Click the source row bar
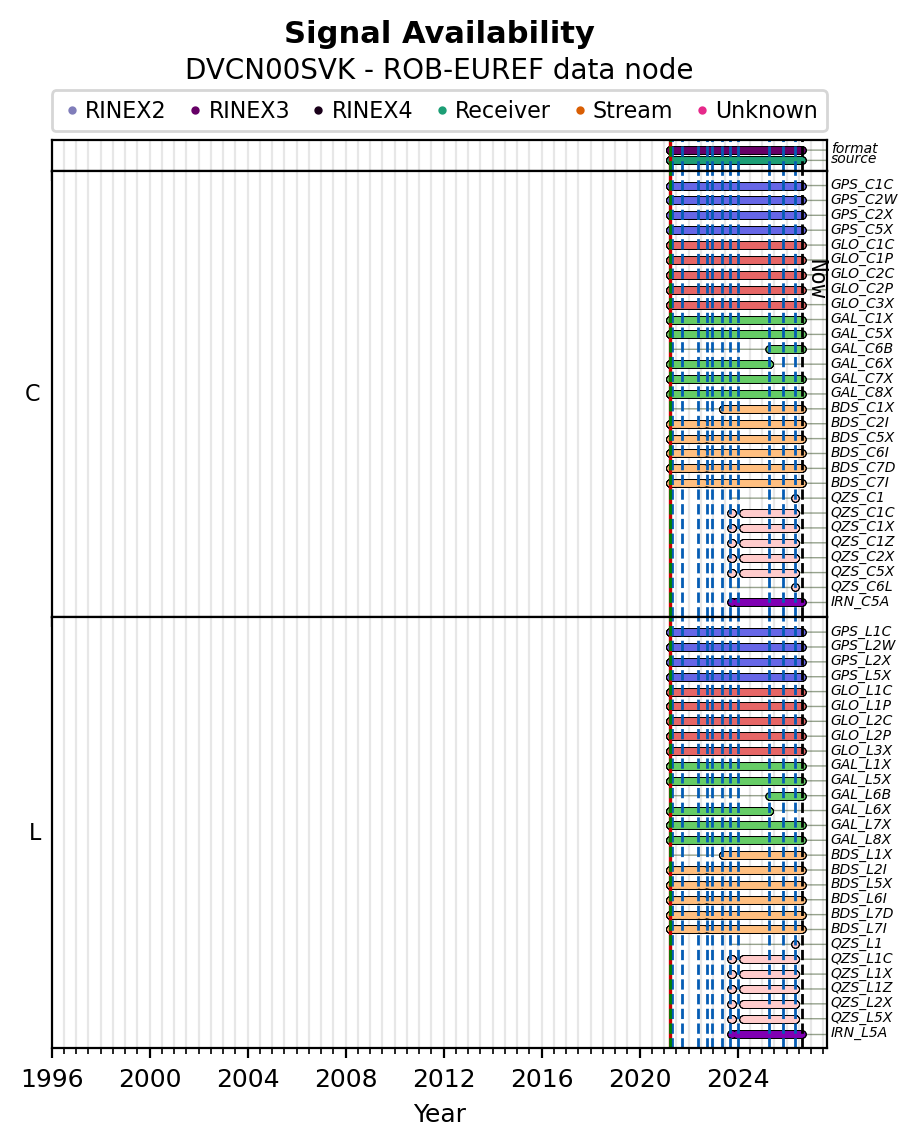This screenshot has height=1147, width=918. [737, 160]
